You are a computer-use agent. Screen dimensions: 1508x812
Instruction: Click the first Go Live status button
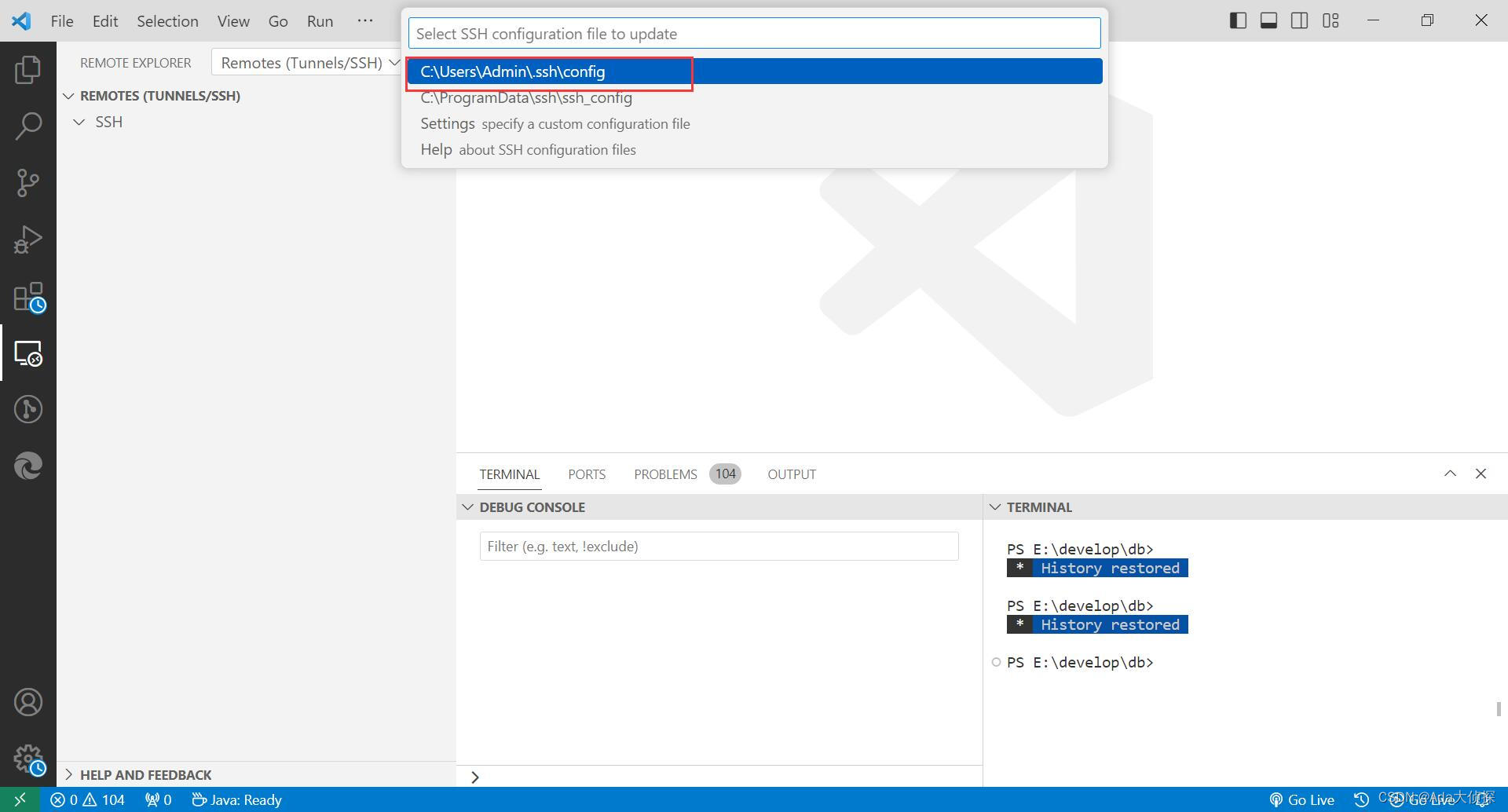(x=1302, y=799)
